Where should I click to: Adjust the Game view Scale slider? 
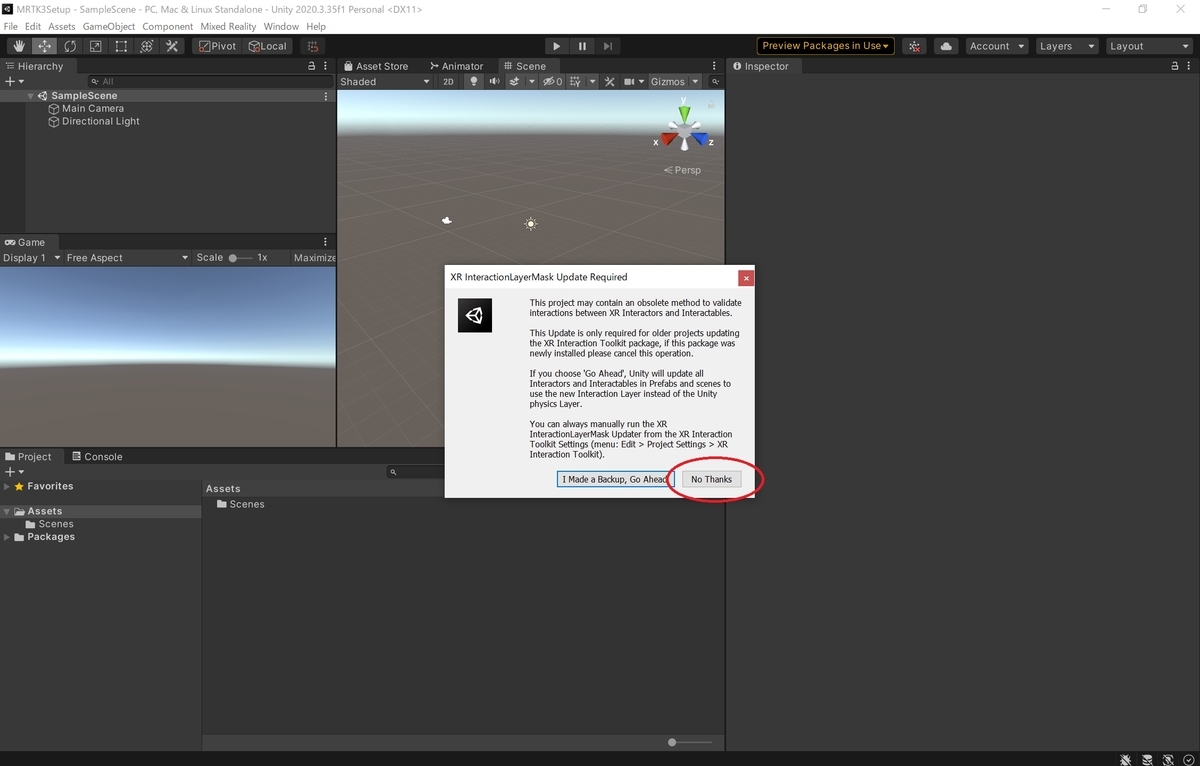240,258
